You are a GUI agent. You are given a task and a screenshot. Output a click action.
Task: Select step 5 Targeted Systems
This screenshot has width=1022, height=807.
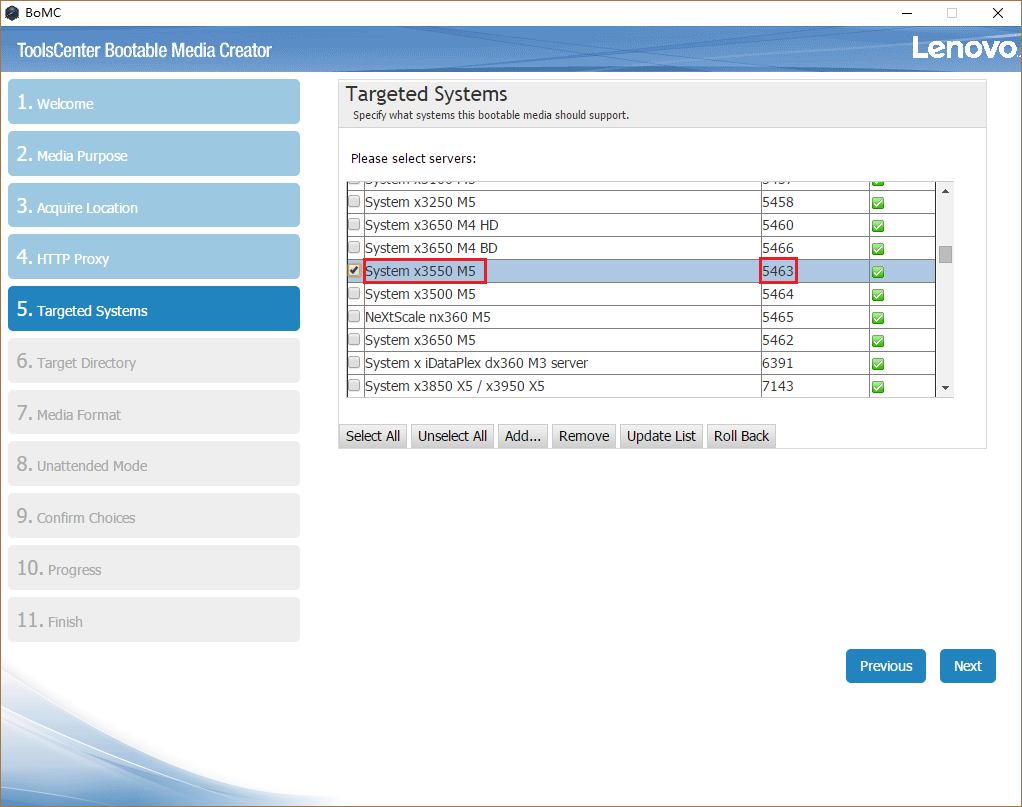[154, 308]
